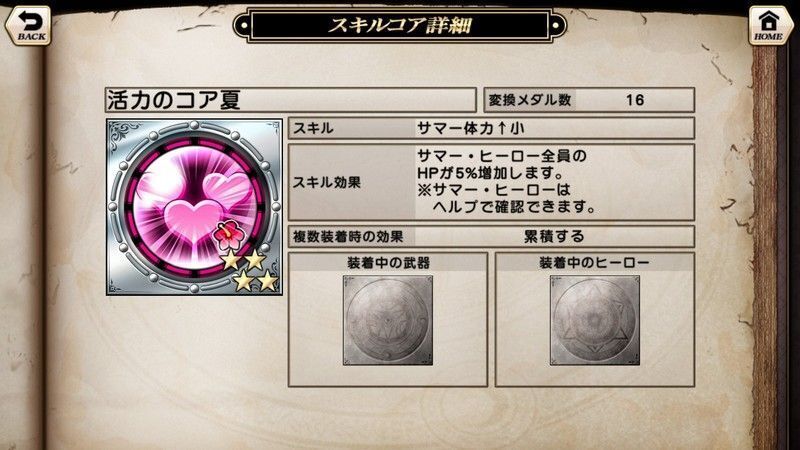Select the スキルコア詳細 title banner
The image size is (800, 450).
399,24
